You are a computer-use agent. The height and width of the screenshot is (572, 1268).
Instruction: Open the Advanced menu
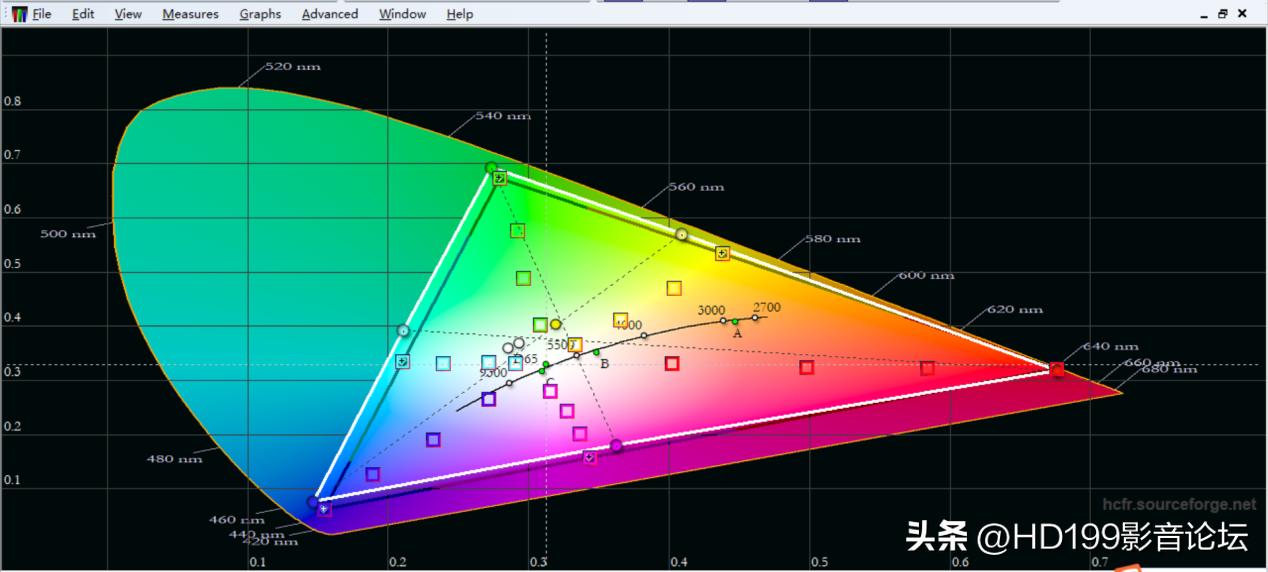(x=330, y=14)
